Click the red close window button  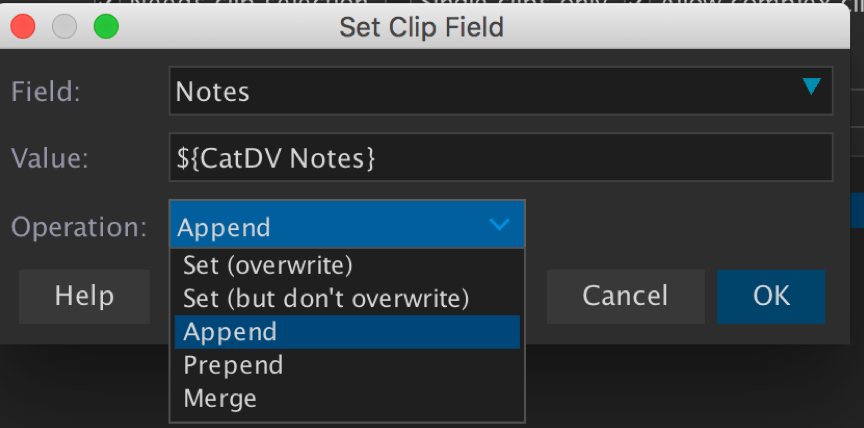point(22,27)
